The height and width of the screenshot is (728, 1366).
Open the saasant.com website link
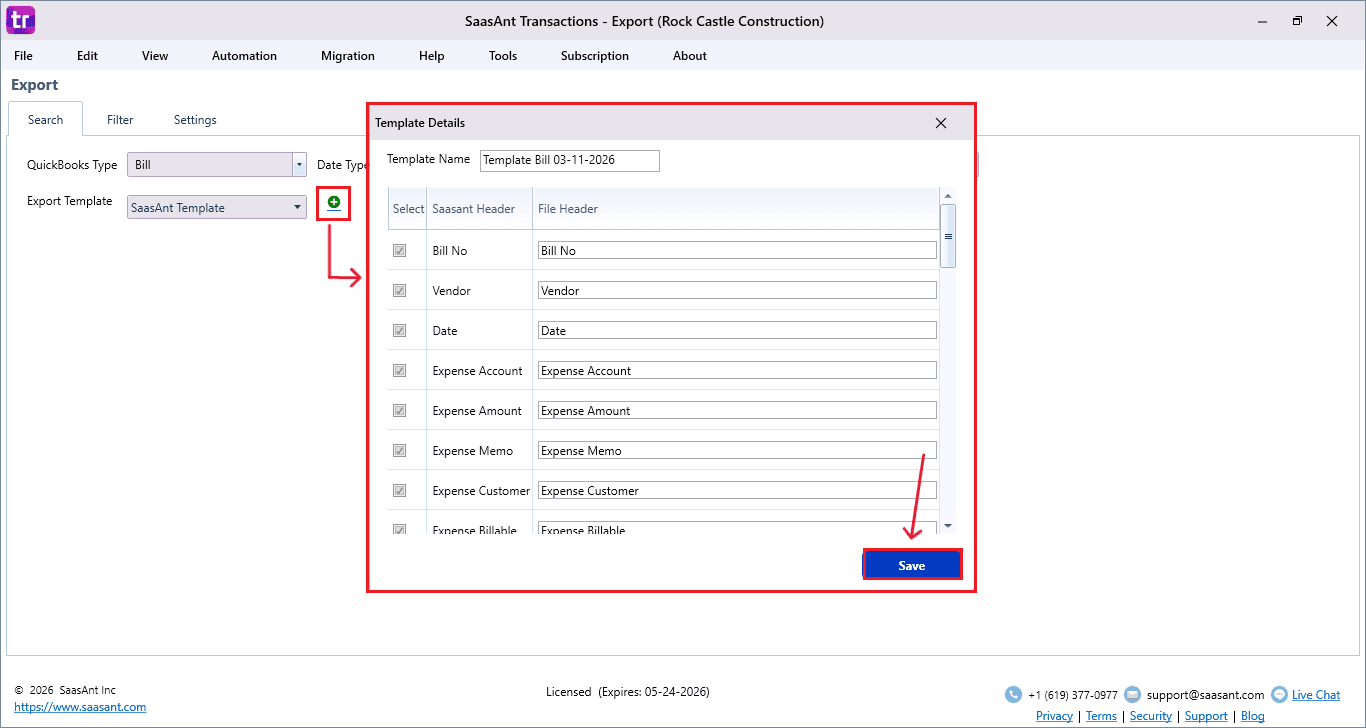coord(80,707)
